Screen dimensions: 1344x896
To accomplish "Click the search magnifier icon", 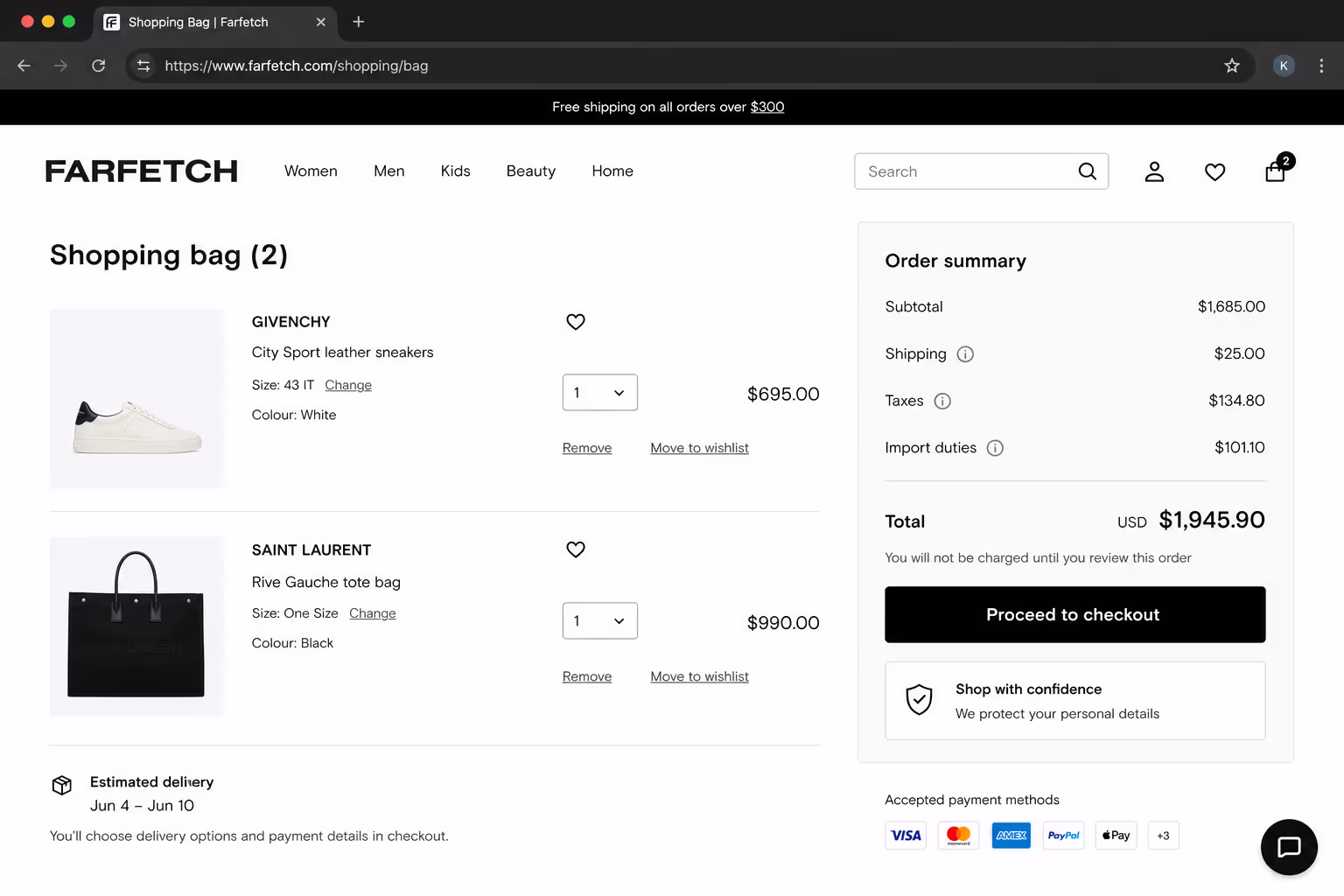I will (1087, 171).
